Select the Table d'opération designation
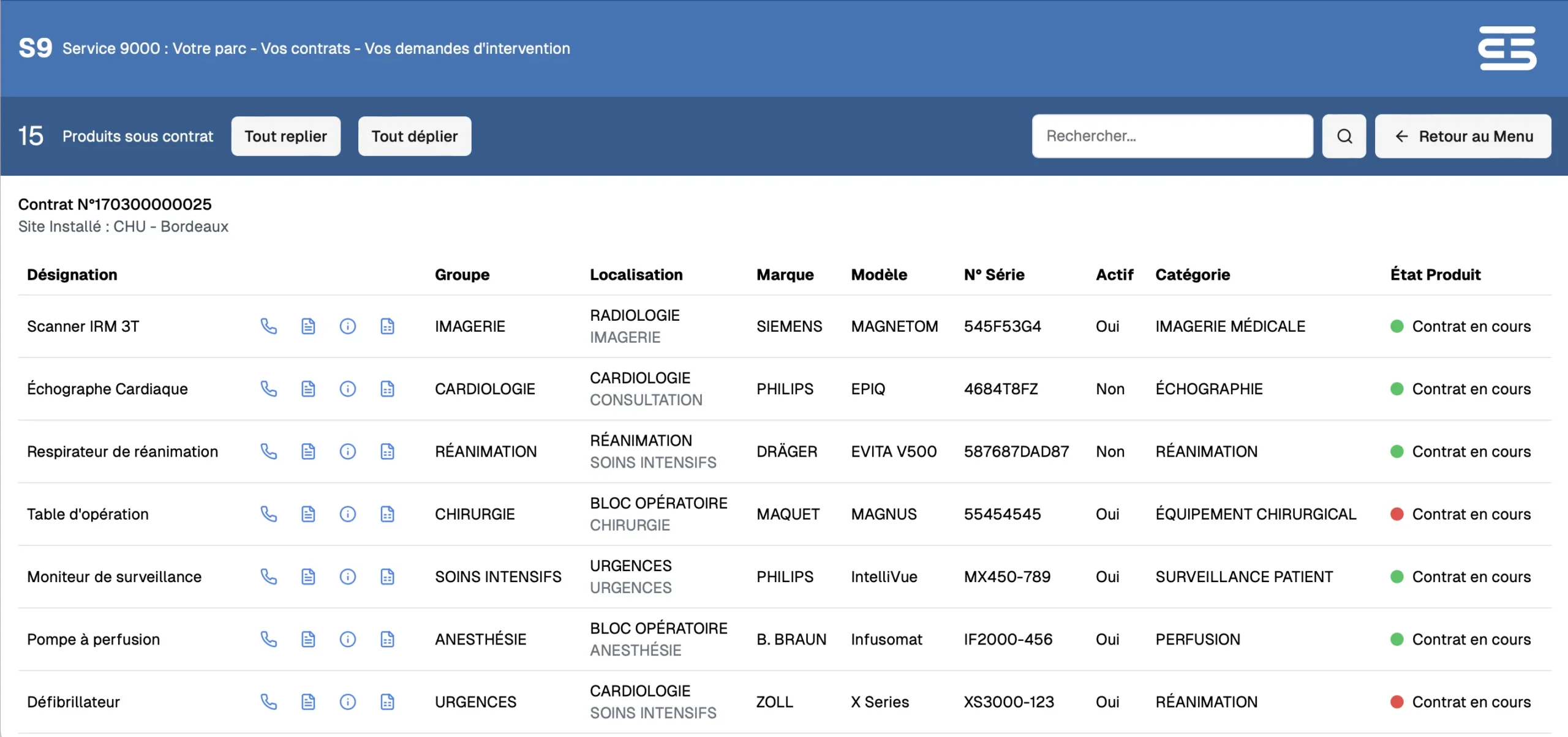1568x737 pixels. (88, 514)
